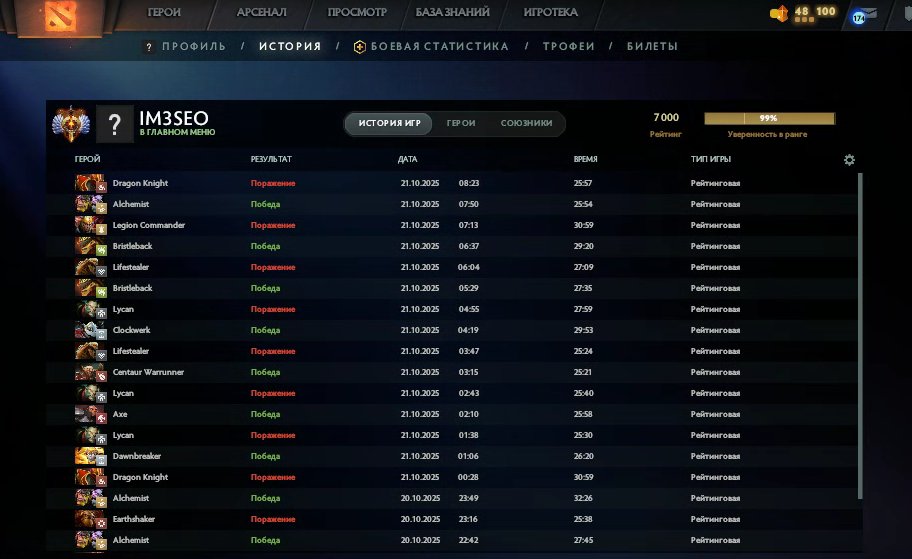Switch to the Союзники toggle tab
912x559 pixels.
tap(526, 124)
